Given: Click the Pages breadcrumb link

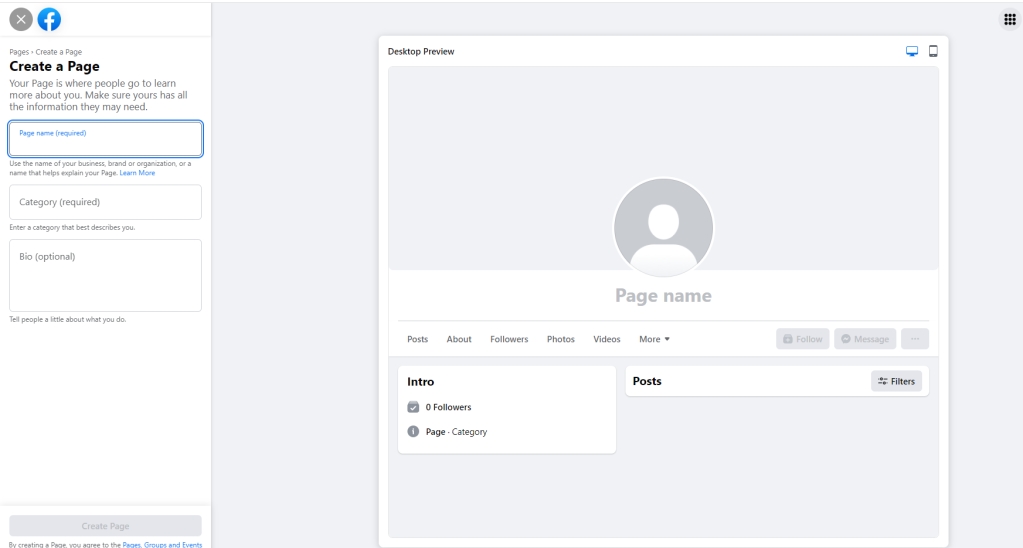Looking at the screenshot, I should (19, 52).
